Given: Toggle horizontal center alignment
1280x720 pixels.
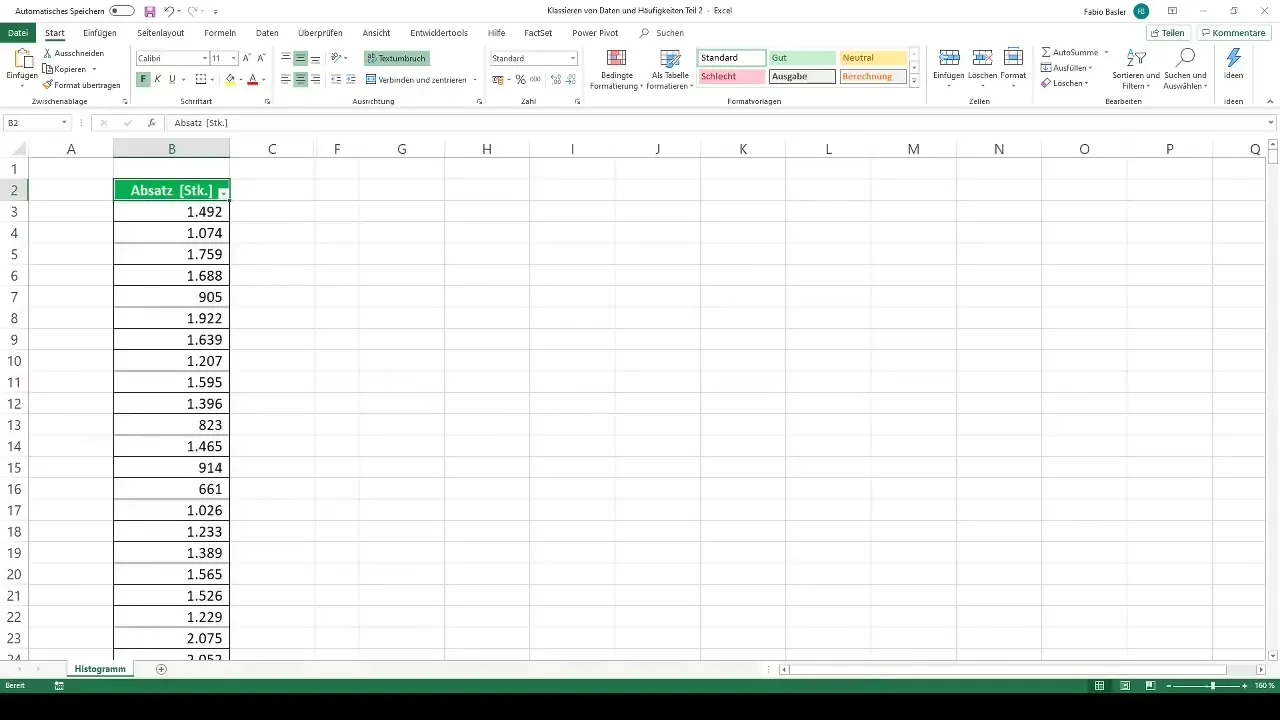Looking at the screenshot, I should (301, 79).
